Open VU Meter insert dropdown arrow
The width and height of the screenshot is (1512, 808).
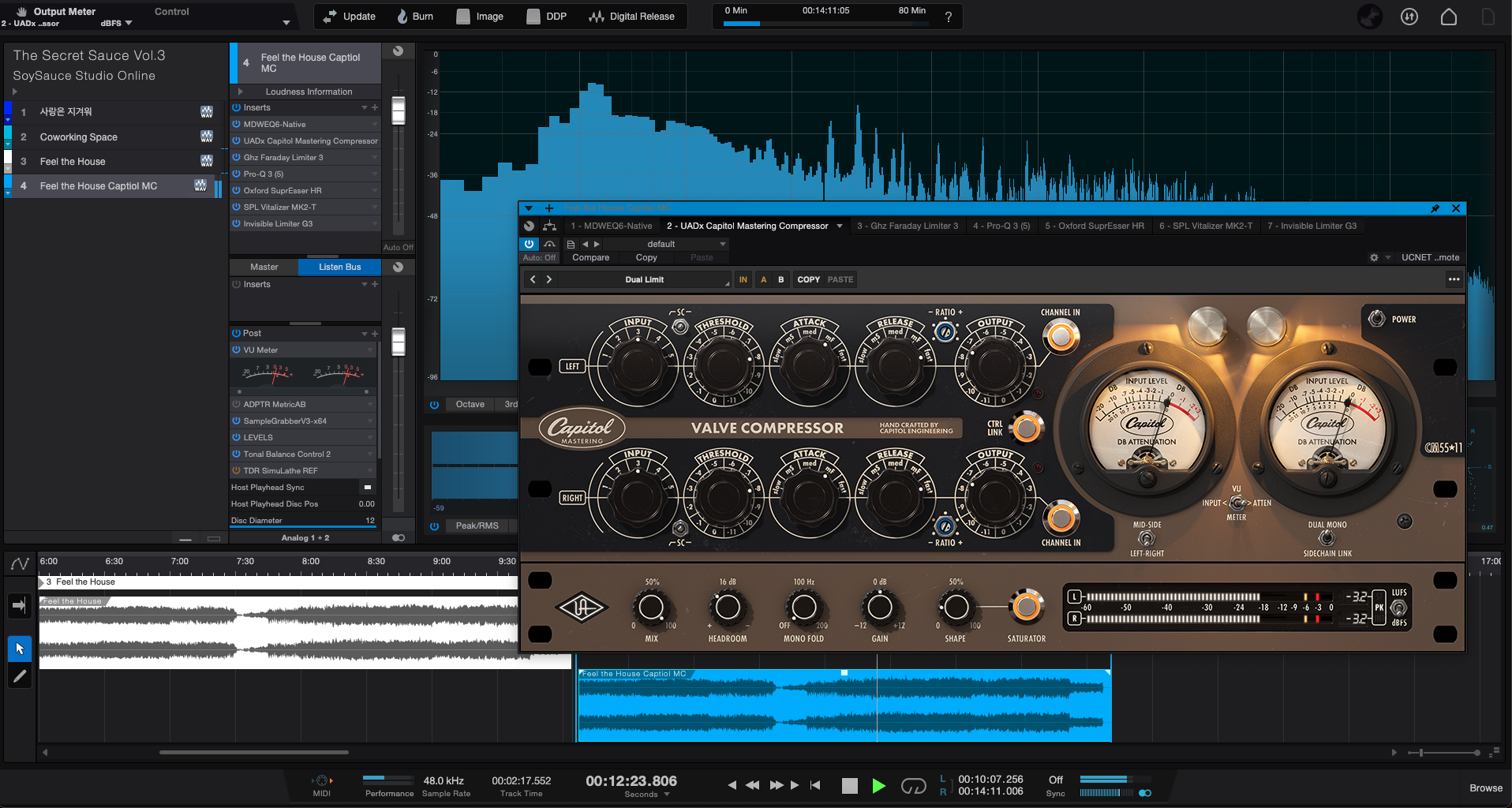click(370, 350)
